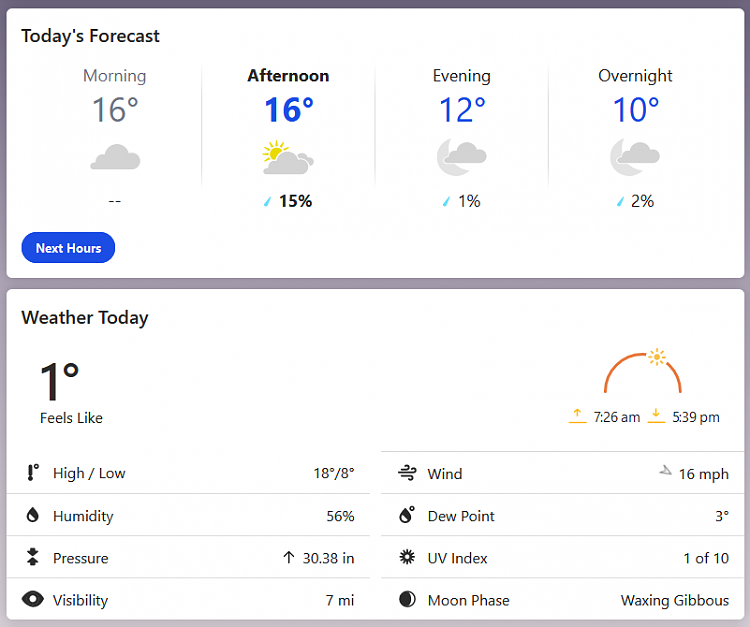This screenshot has width=750, height=627.
Task: Click the wind direction arrow indicator
Action: [665, 471]
